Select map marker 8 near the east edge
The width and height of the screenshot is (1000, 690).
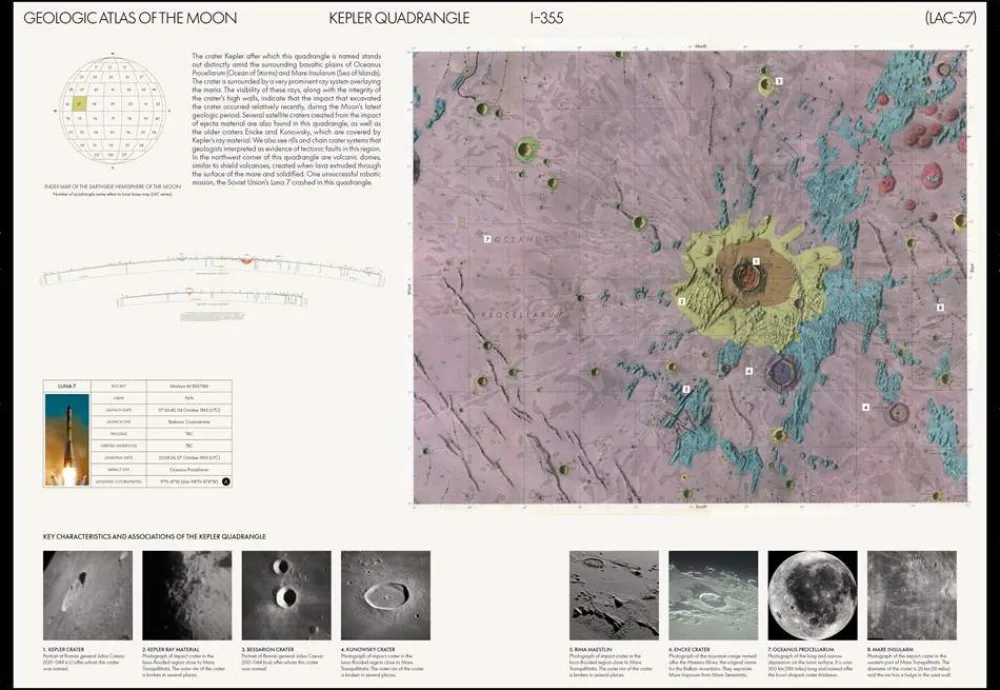pos(940,308)
